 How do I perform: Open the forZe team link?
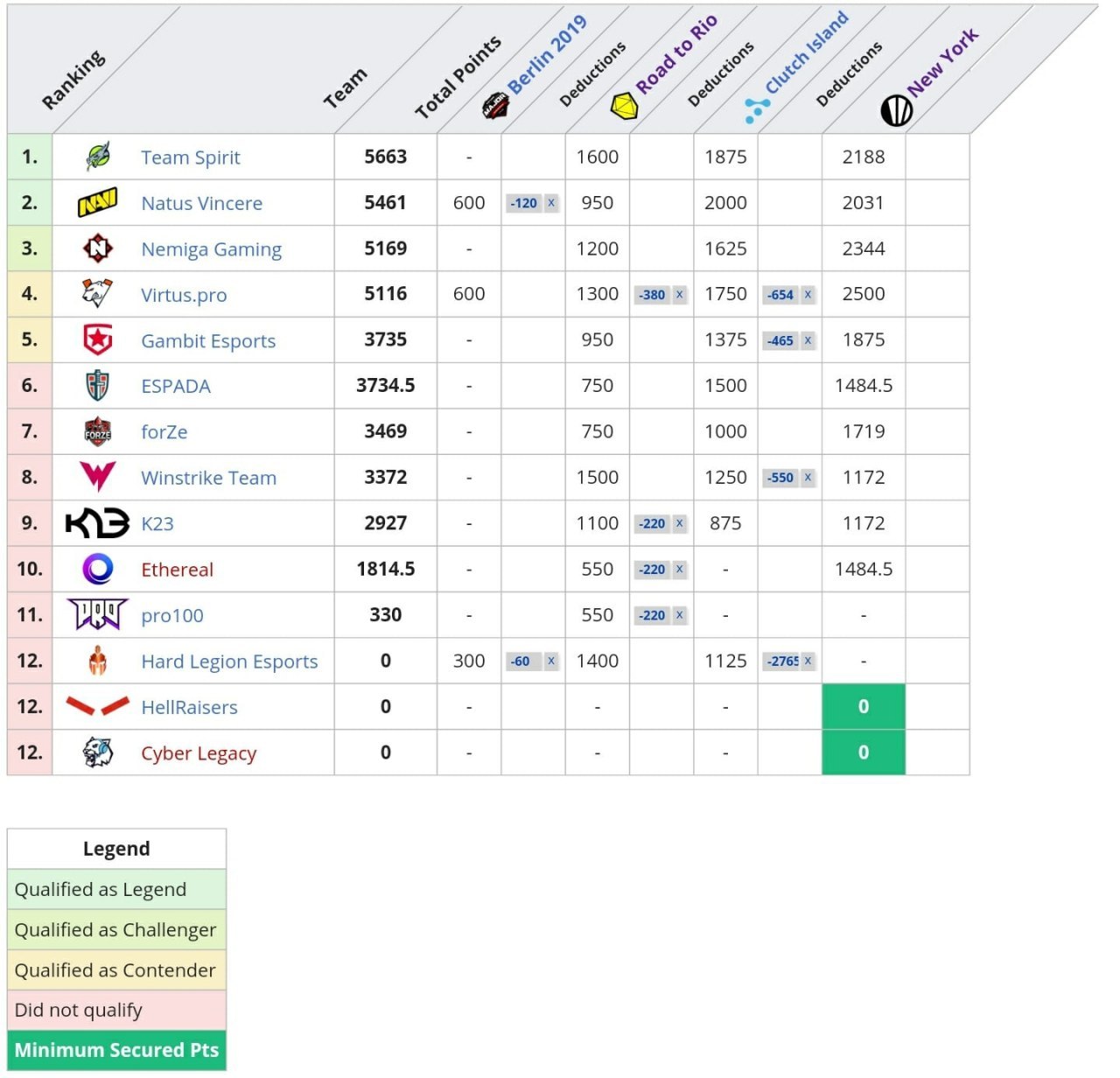(x=164, y=431)
